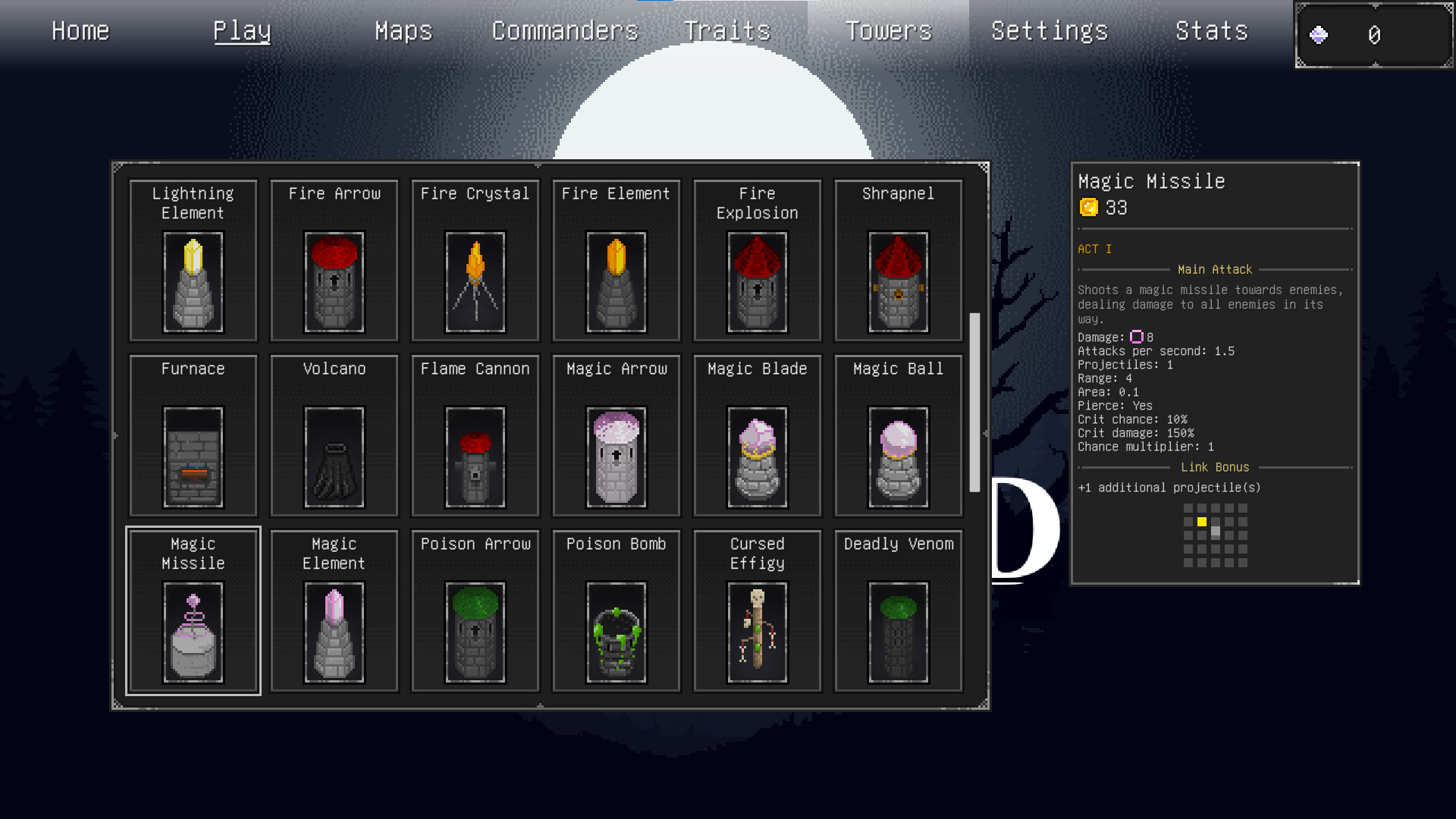The image size is (1456, 819).
Task: Switch to the Towers tab
Action: 888,30
